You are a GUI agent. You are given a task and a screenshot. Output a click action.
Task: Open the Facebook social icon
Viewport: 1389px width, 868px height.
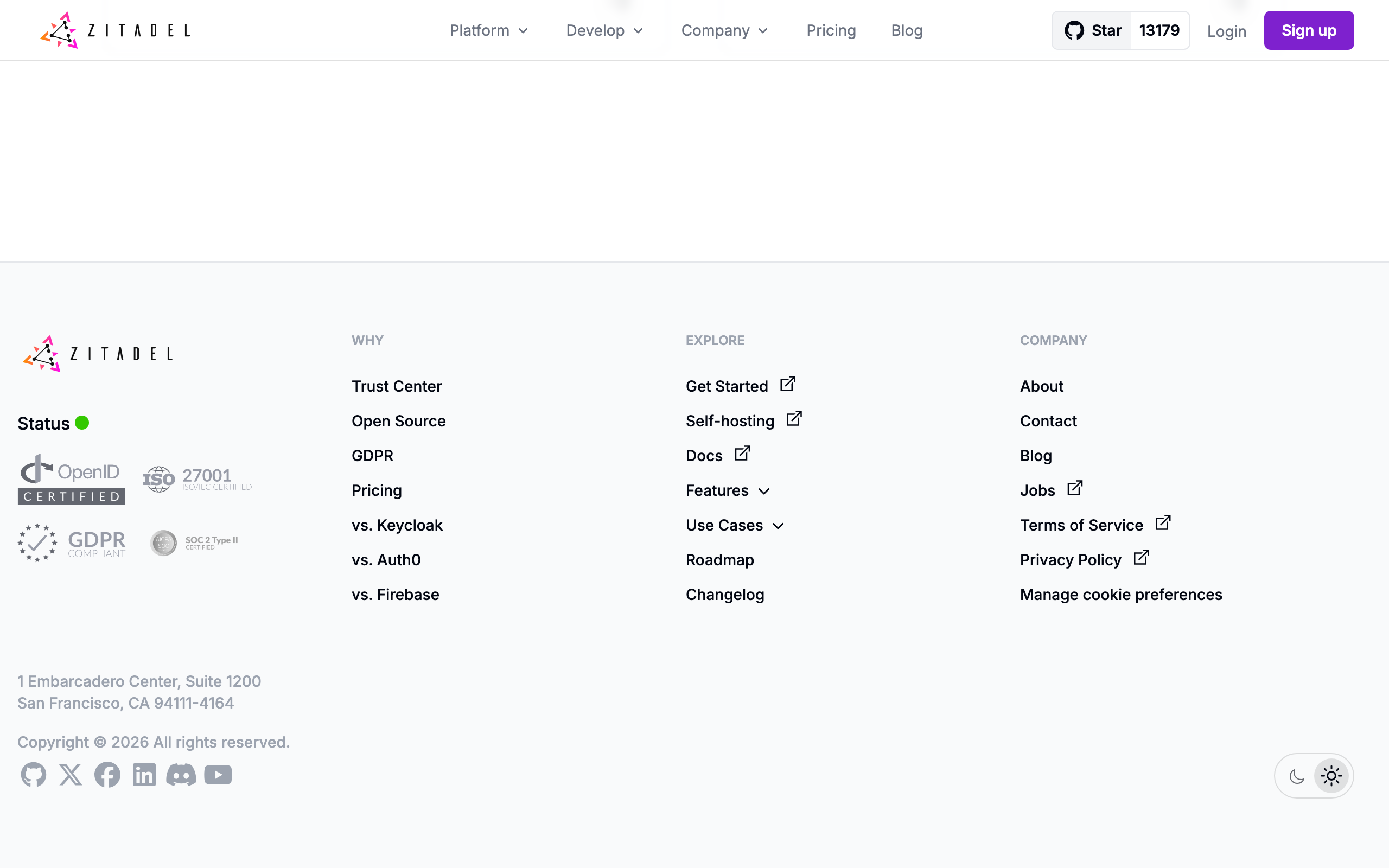(107, 775)
